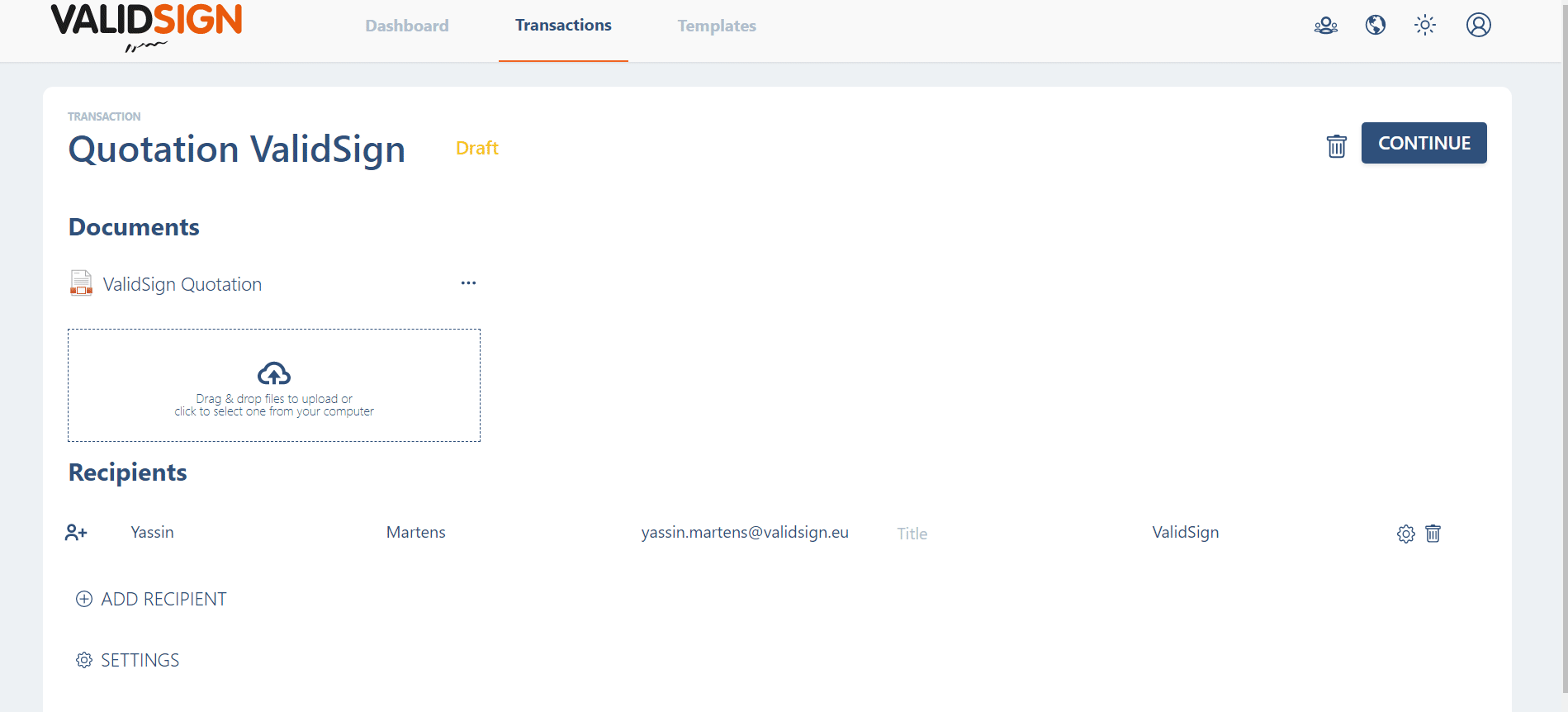Click the ValidSign logo
The width and height of the screenshot is (1568, 712).
pyautogui.click(x=146, y=27)
